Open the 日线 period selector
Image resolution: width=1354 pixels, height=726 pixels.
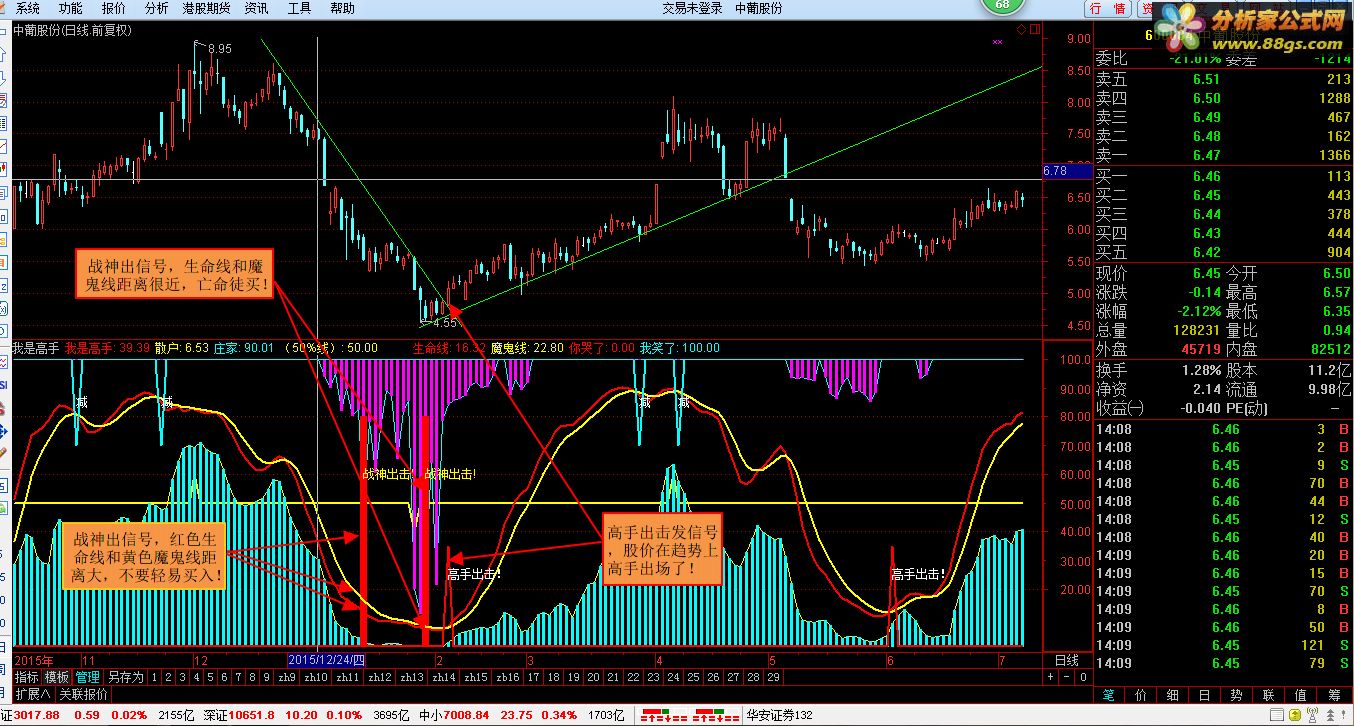click(1066, 660)
